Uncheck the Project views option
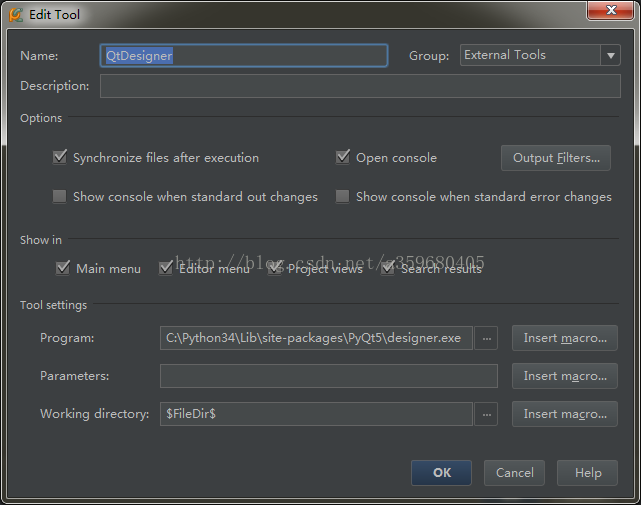Screen dimensions: 641x505 (275, 268)
